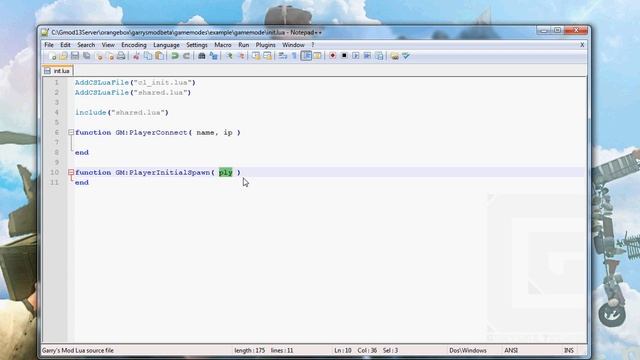Open the Edit menu

click(65, 45)
